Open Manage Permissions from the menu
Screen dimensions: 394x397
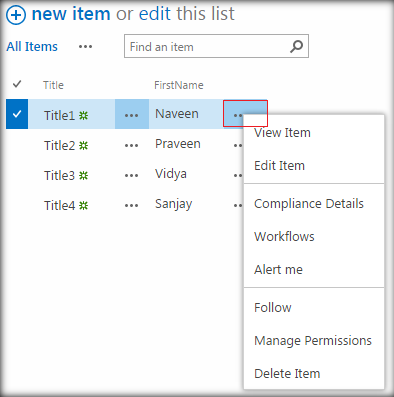click(x=313, y=341)
